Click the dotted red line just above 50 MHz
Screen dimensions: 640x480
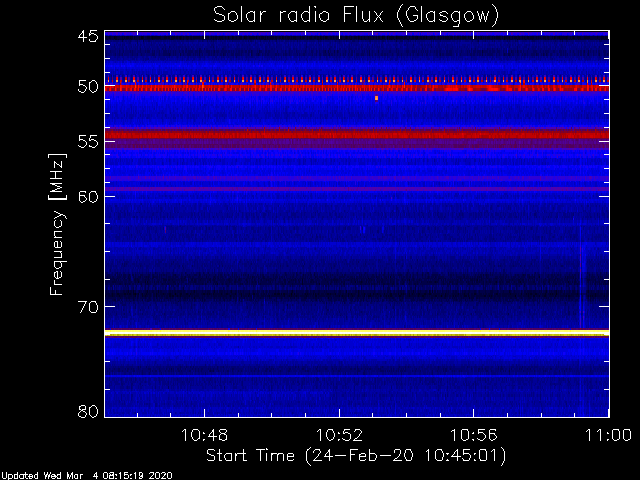tap(357, 80)
